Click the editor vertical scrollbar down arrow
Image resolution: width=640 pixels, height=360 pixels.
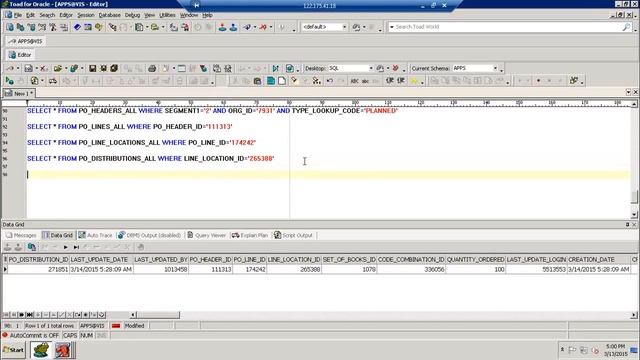point(634,215)
